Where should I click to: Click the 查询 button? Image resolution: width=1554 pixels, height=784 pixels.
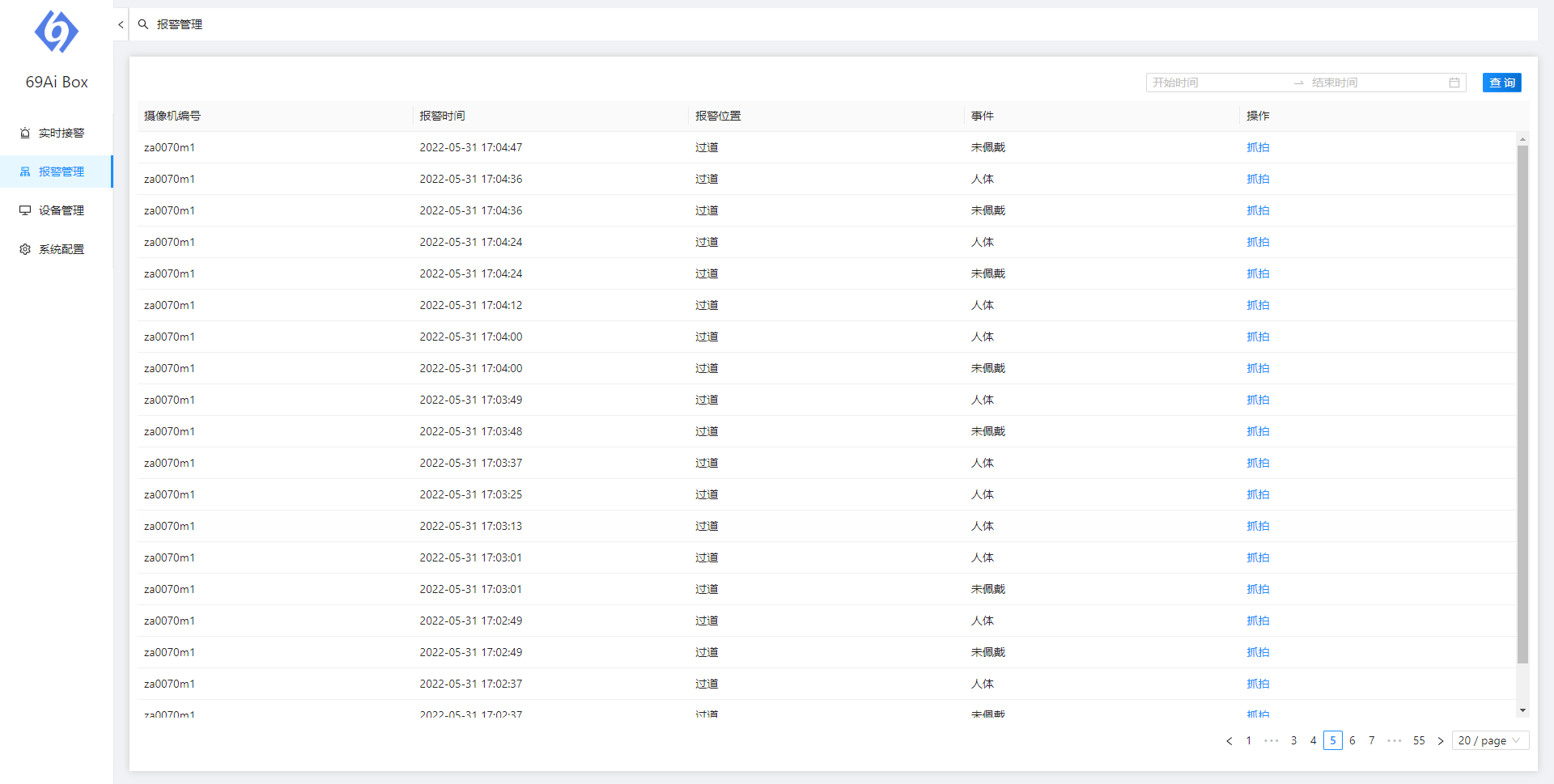point(1501,83)
